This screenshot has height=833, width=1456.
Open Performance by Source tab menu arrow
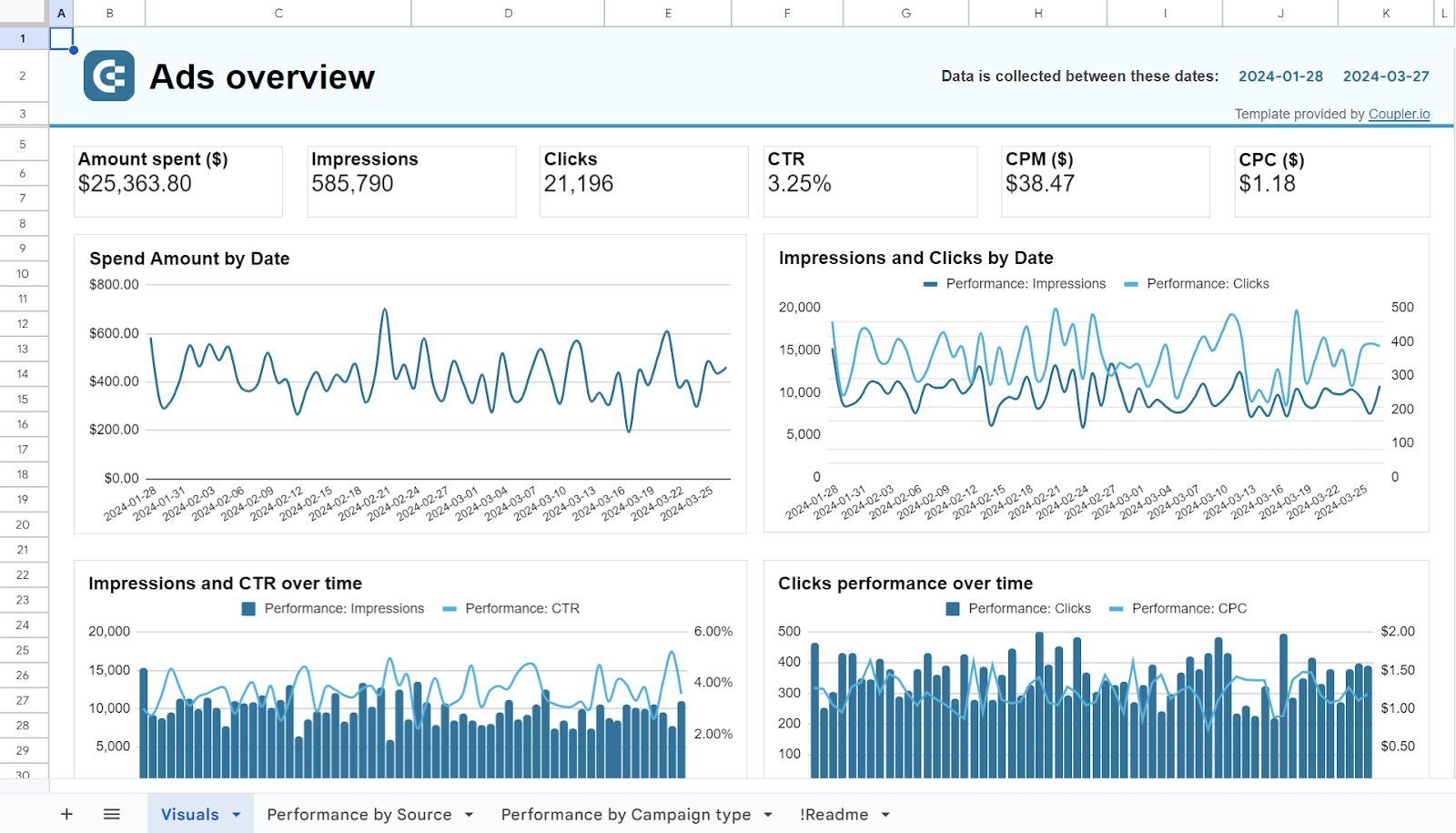pos(470,814)
